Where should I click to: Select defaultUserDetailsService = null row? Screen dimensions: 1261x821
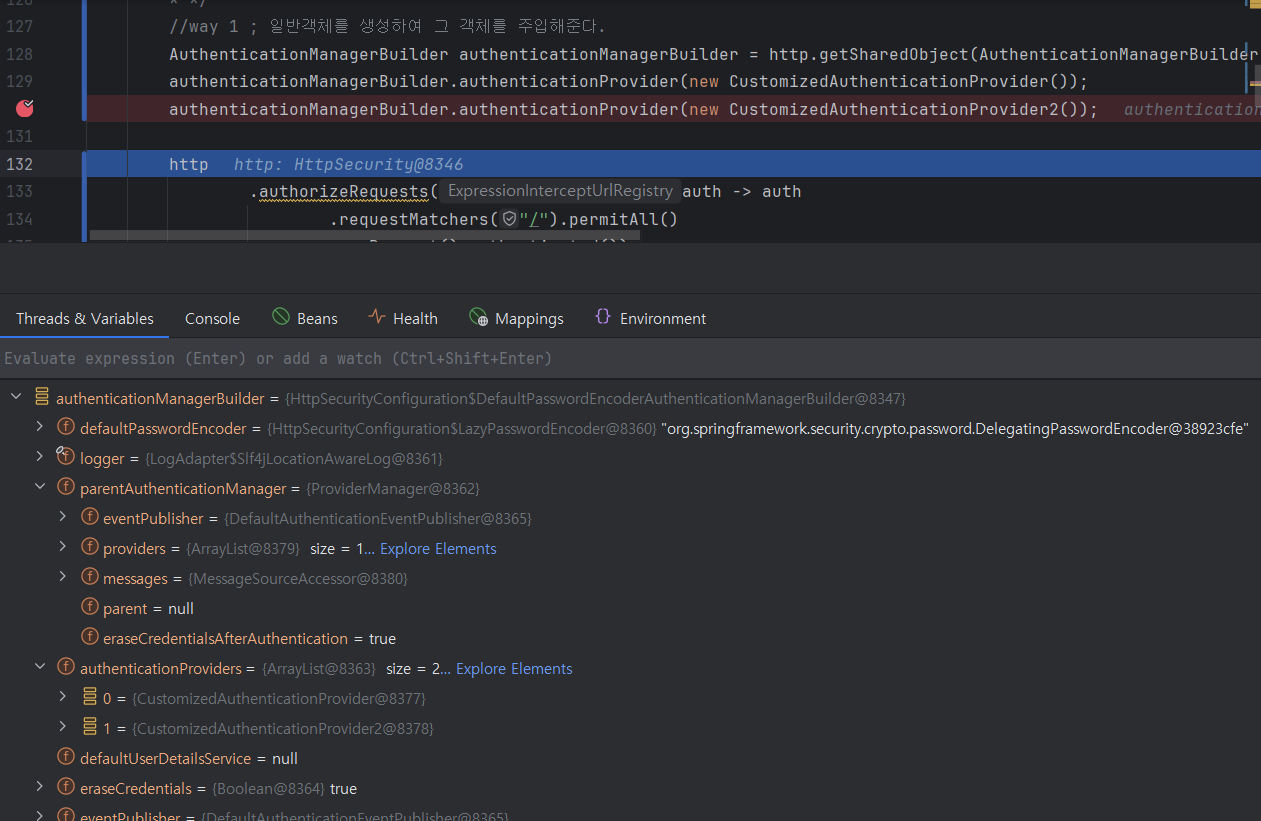point(630,758)
